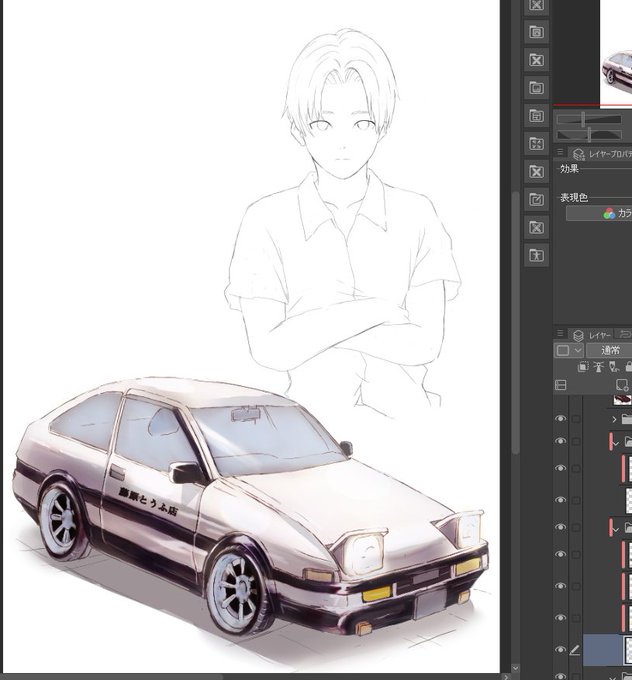The image size is (632, 680).
Task: Switch to the レイヤープロパティ tab
Action: coord(602,154)
